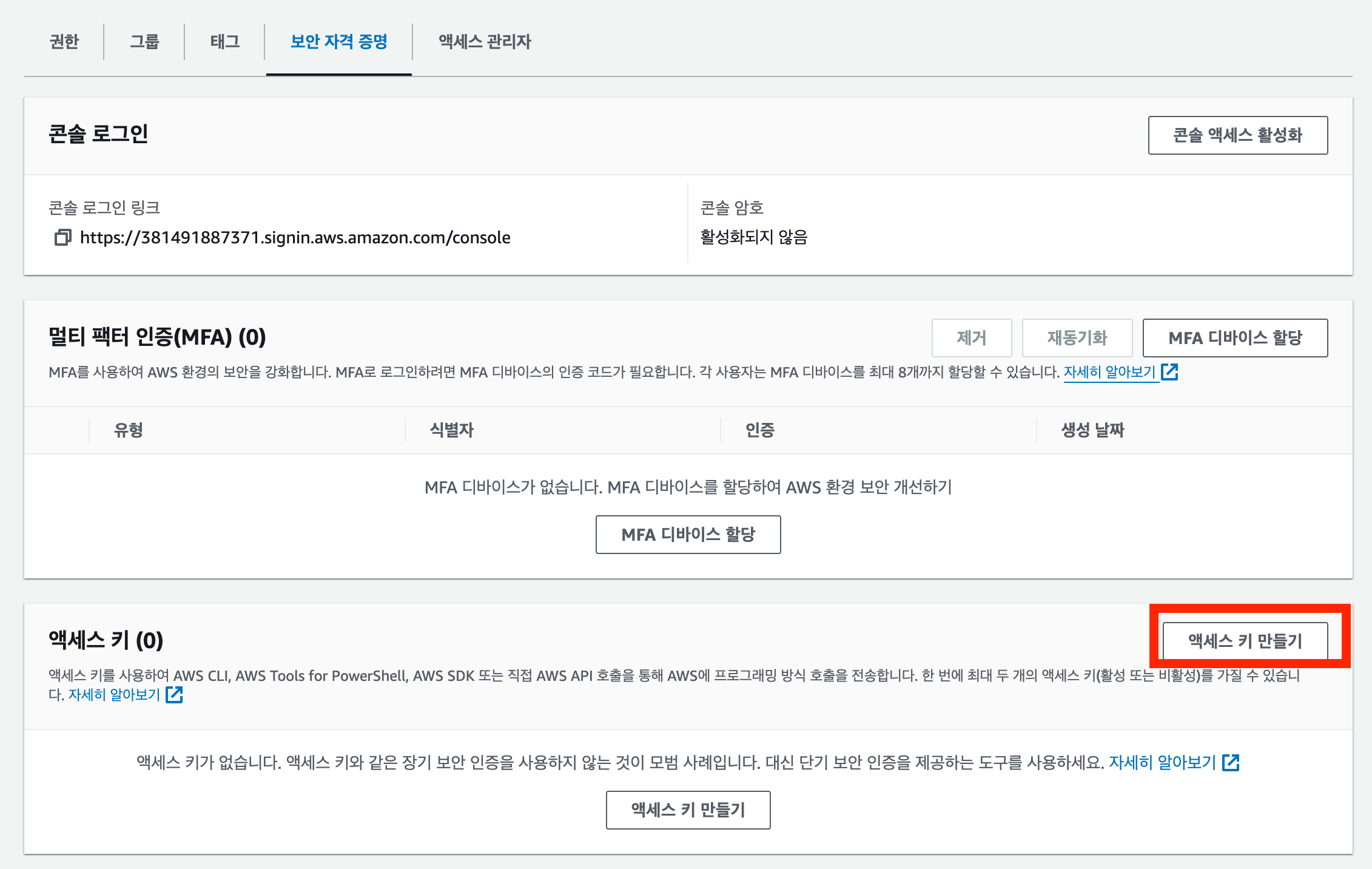The image size is (1372, 869).
Task: Click the 유형 column header
Action: [129, 430]
